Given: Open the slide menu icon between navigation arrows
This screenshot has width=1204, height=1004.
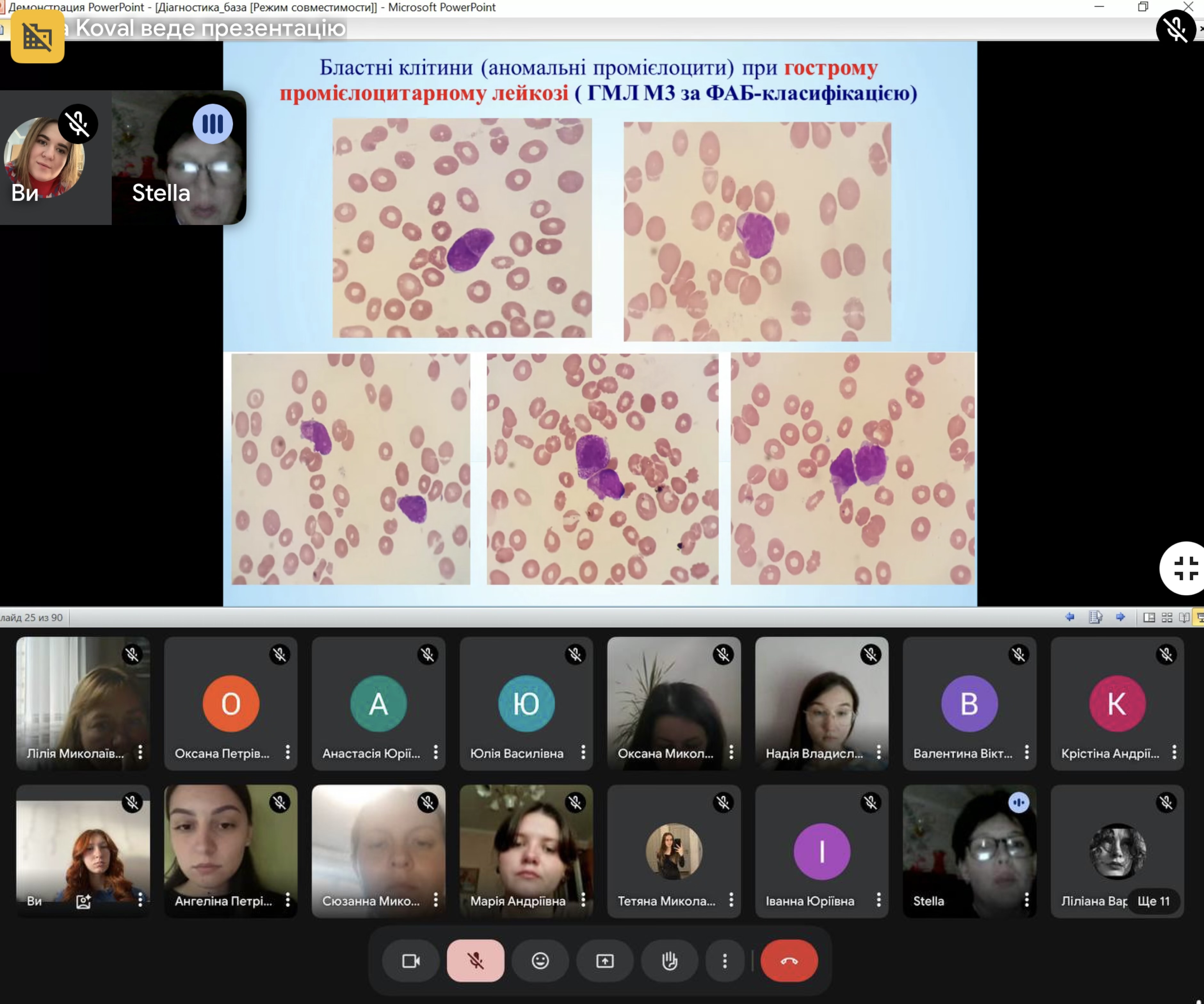Looking at the screenshot, I should pos(1095,617).
